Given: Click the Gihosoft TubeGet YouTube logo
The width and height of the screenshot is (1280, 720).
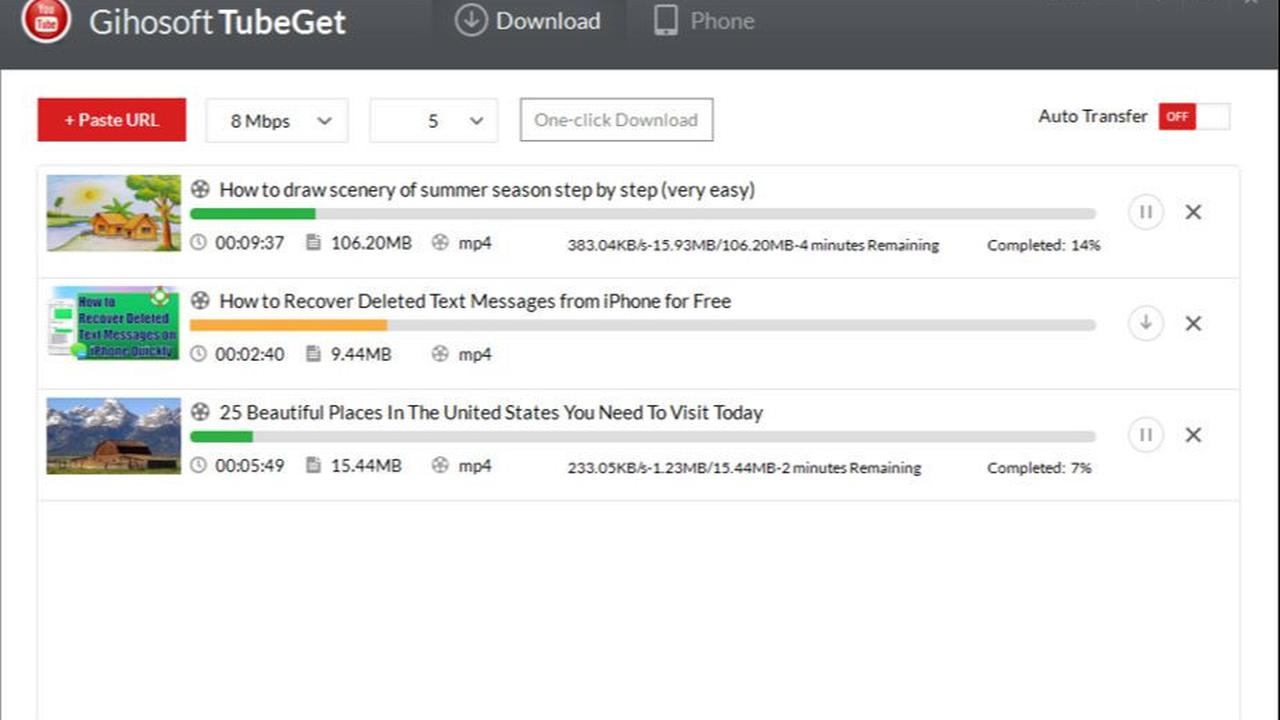Looking at the screenshot, I should 46,20.
